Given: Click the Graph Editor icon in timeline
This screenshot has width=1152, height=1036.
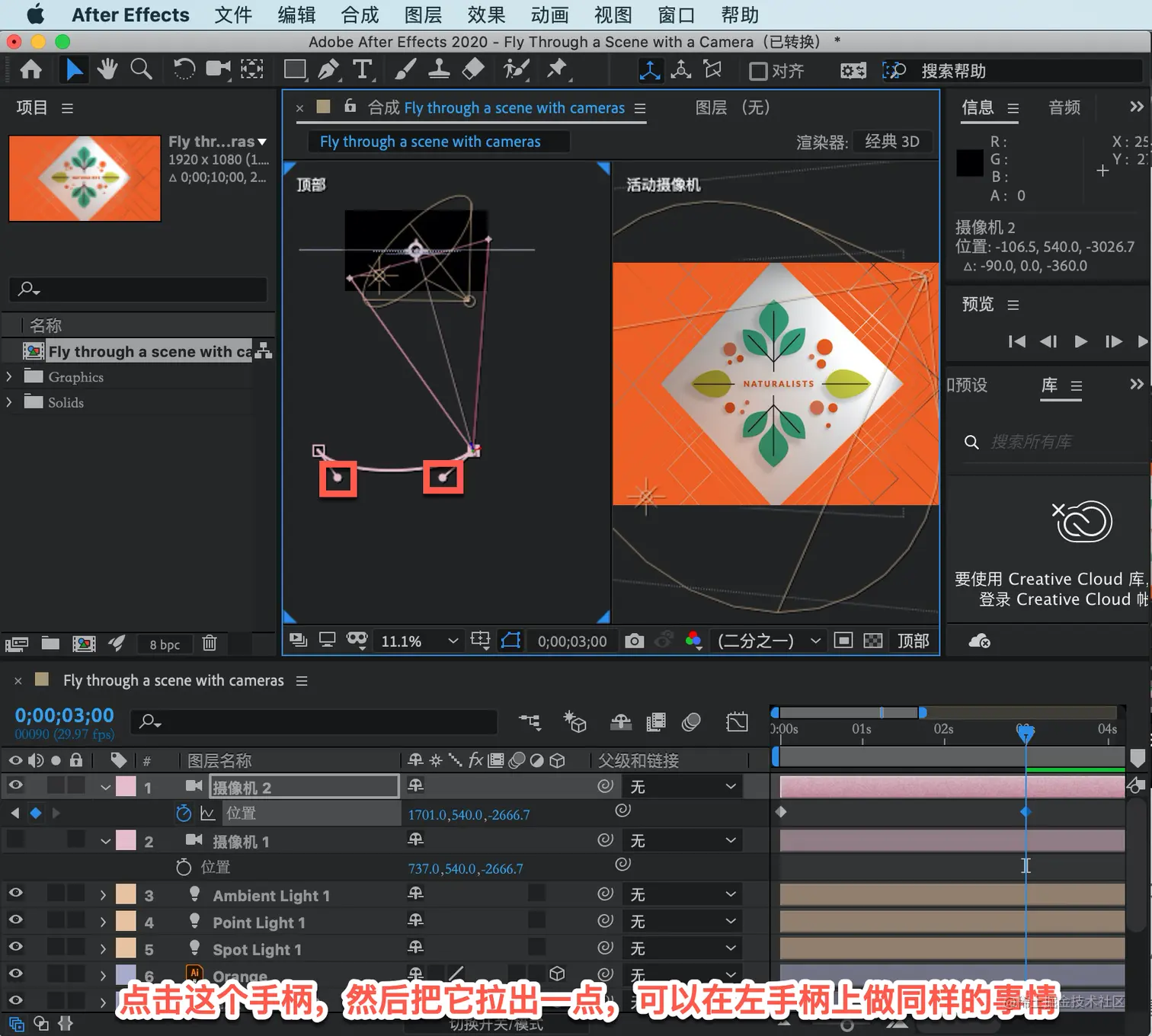Looking at the screenshot, I should coord(738,721).
